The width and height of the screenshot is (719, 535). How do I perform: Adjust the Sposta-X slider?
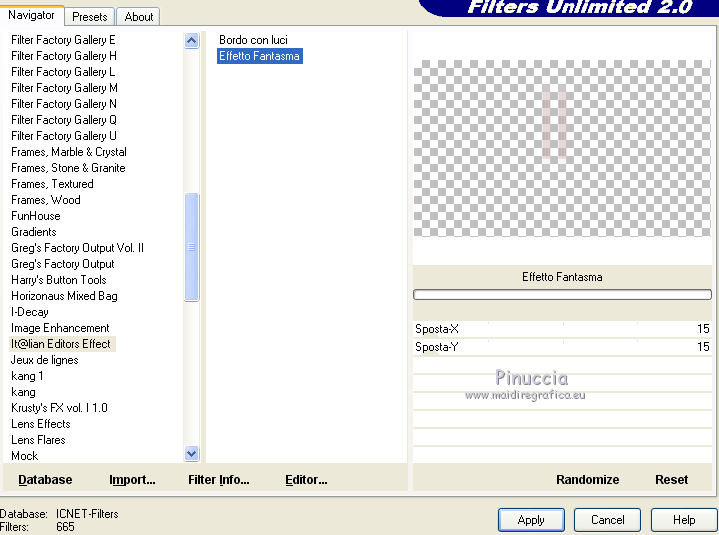pyautogui.click(x=562, y=329)
